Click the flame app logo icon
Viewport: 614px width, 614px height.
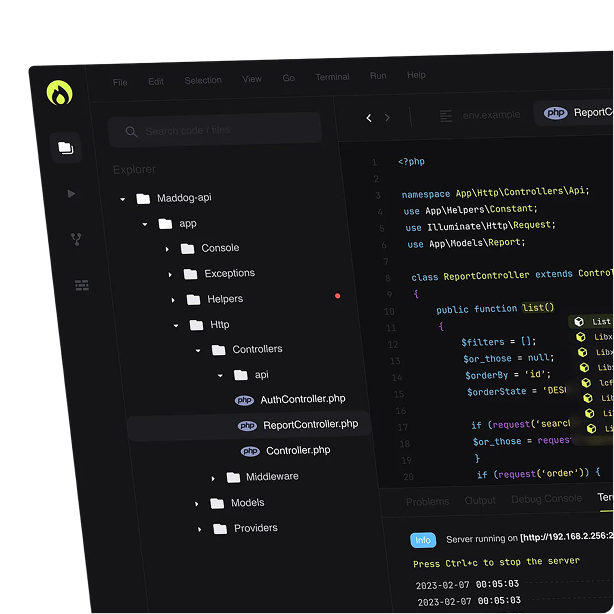(x=60, y=94)
